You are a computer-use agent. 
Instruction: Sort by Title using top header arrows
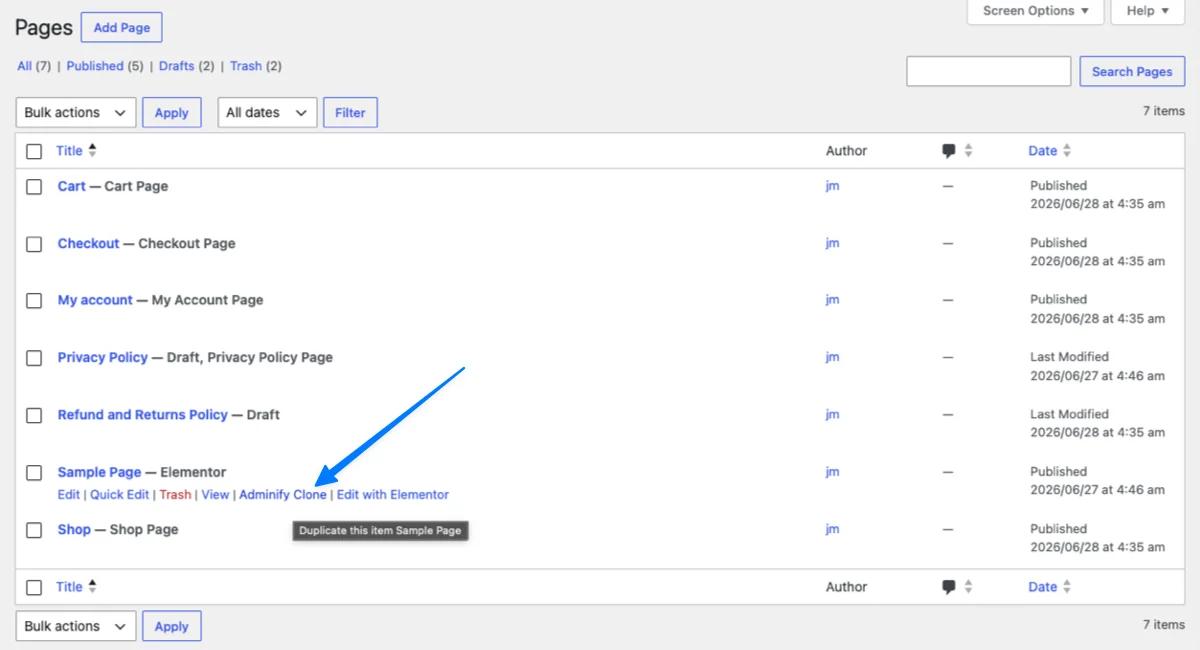click(93, 151)
